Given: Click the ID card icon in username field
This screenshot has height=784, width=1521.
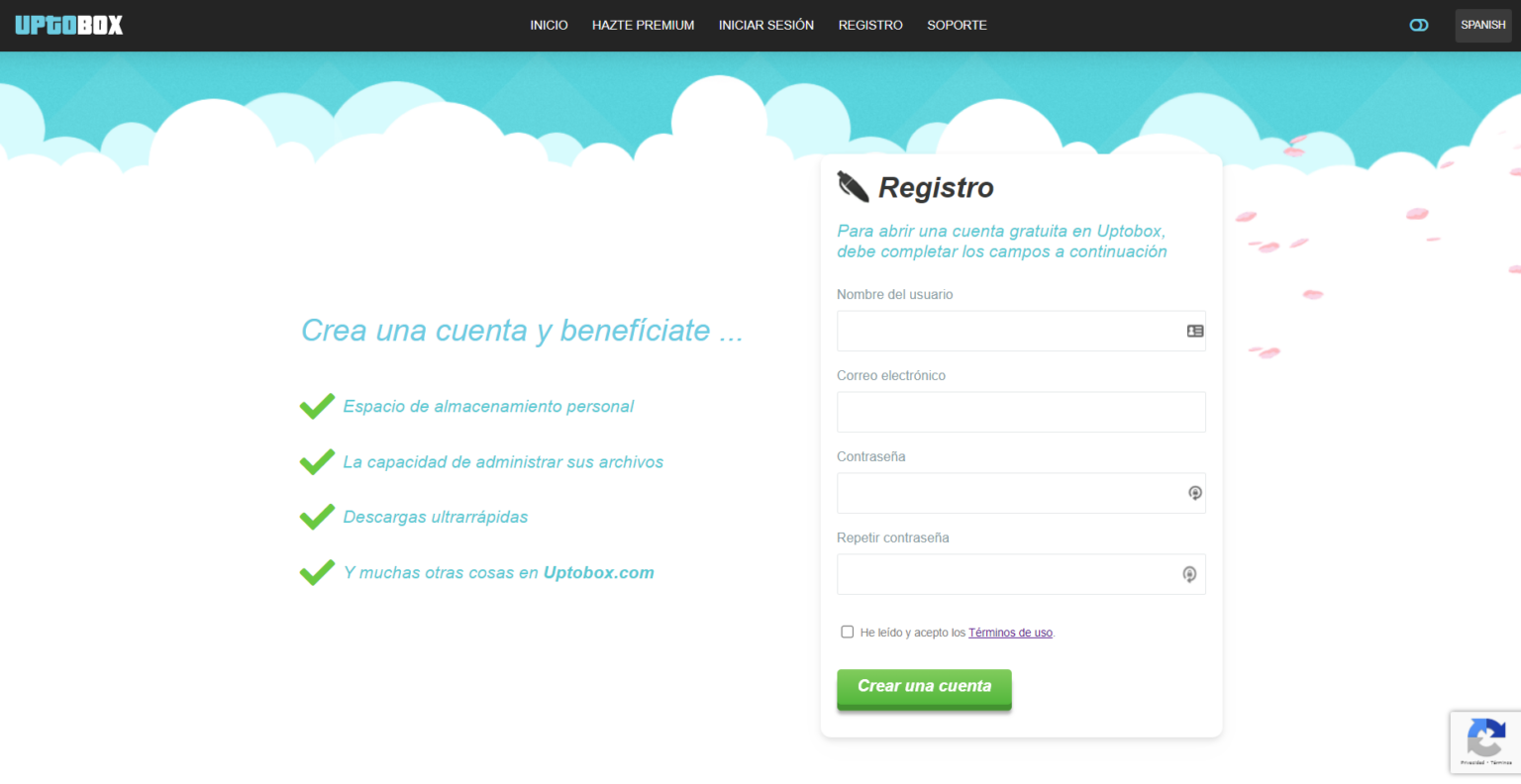Looking at the screenshot, I should [x=1193, y=331].
